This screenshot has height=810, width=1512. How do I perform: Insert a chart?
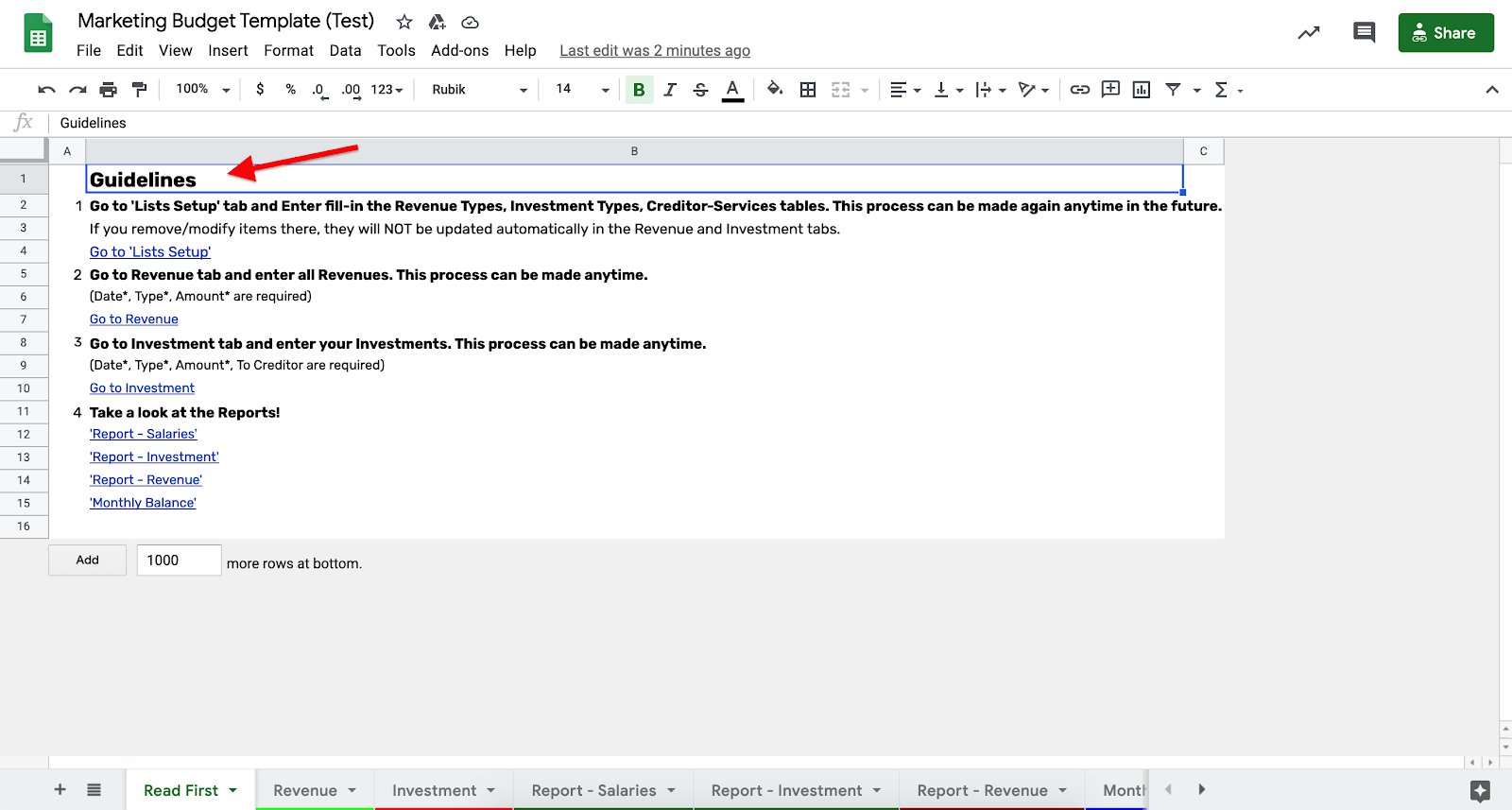1142,90
